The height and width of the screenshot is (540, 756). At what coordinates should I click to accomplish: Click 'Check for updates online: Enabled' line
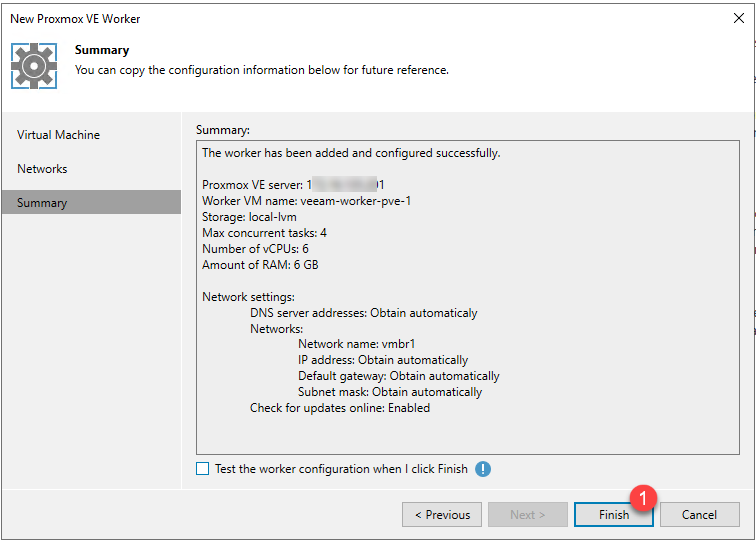340,408
